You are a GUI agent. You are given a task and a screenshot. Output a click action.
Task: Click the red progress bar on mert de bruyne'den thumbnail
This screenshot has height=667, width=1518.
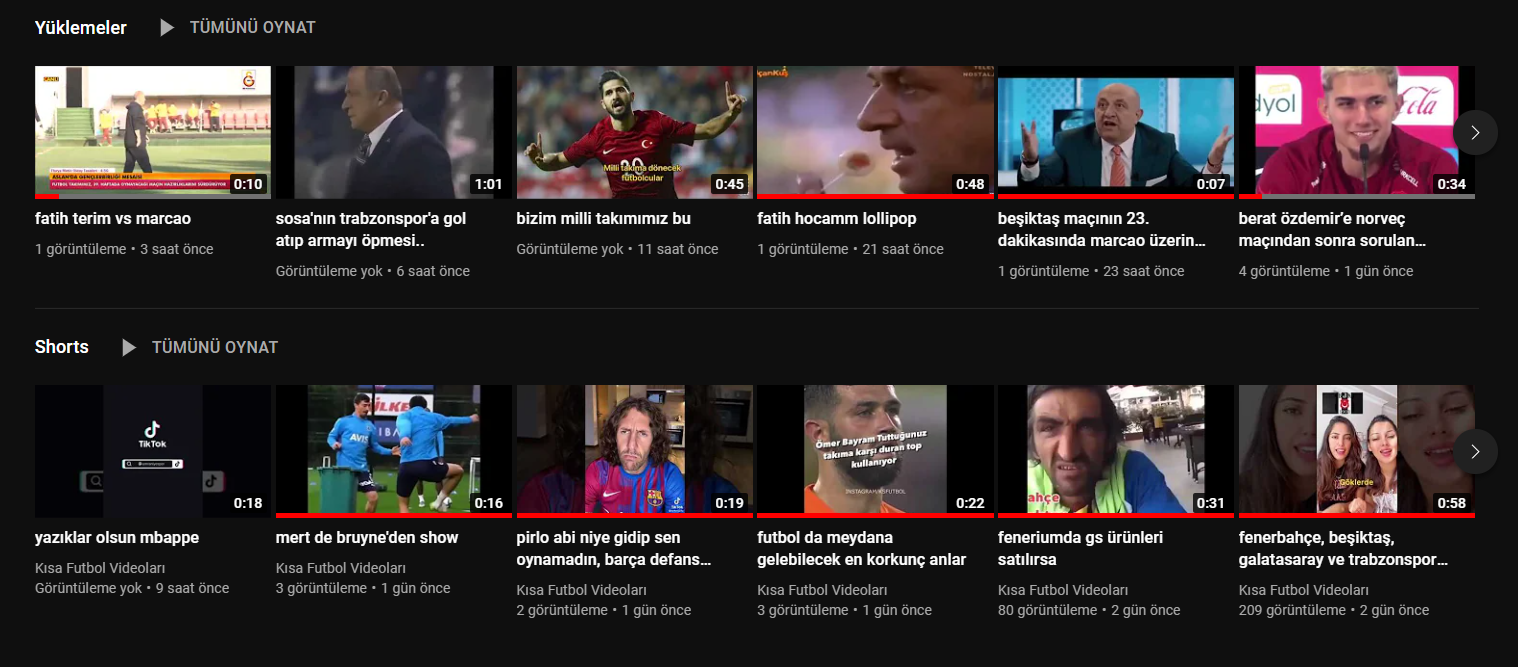click(x=394, y=516)
